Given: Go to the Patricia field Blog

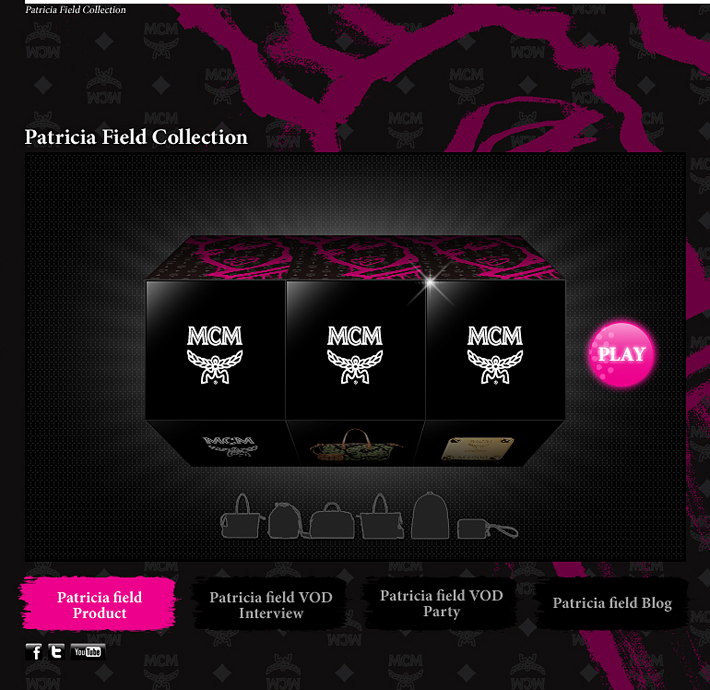Looking at the screenshot, I should click(x=612, y=603).
